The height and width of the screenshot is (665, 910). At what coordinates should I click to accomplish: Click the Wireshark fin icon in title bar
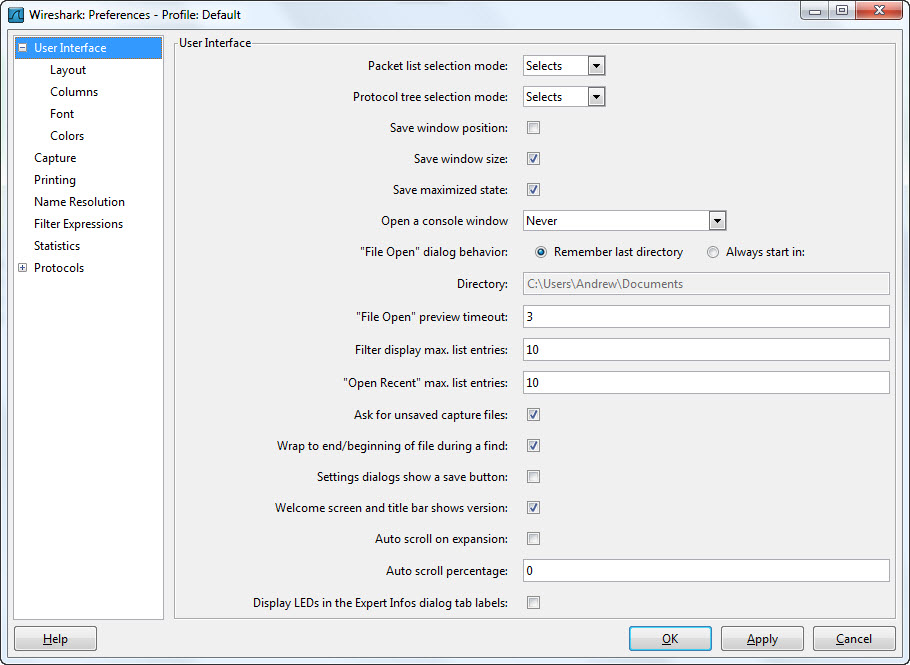point(16,15)
